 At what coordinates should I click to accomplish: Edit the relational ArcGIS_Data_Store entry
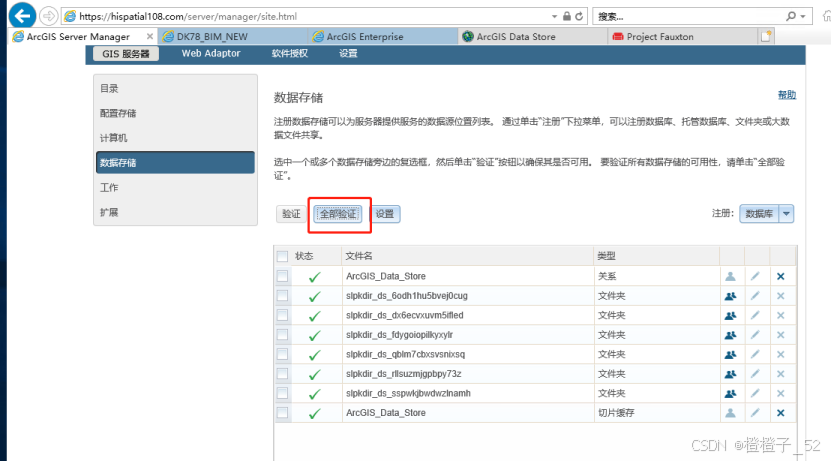coord(755,276)
